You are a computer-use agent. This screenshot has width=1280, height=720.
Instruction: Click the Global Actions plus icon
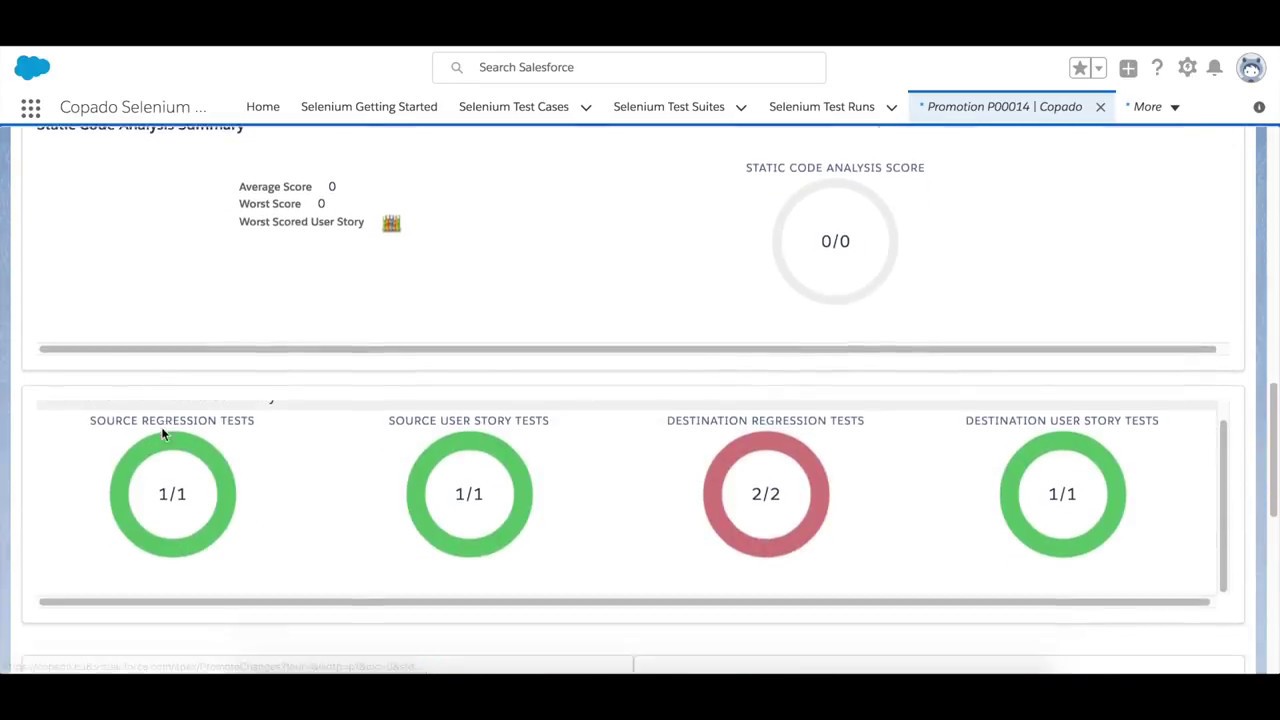[x=1128, y=68]
